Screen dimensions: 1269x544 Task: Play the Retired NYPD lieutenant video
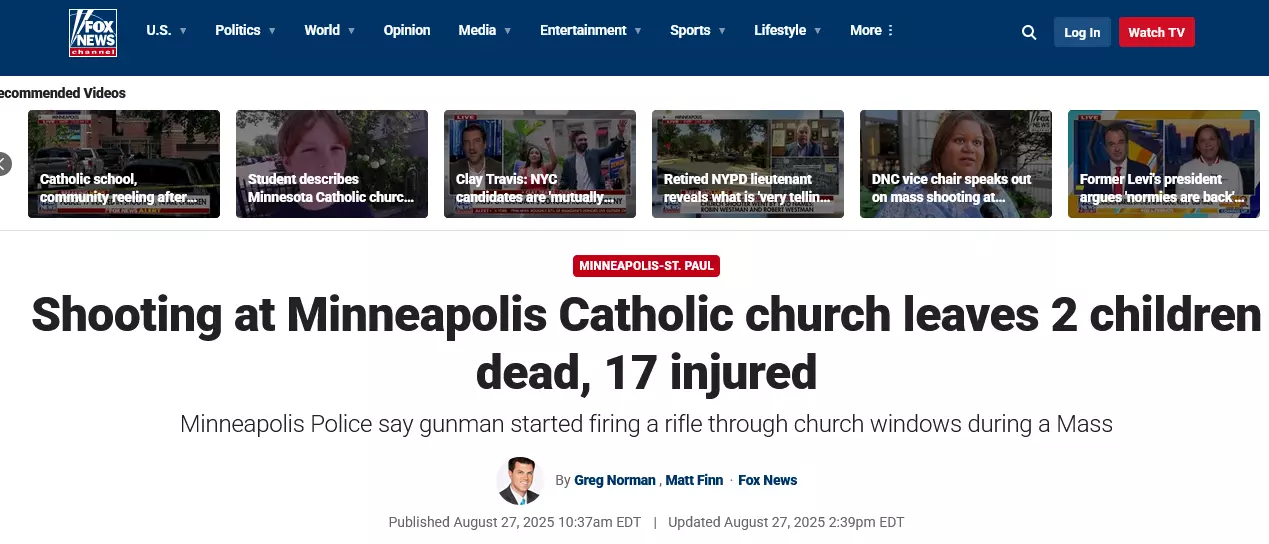coord(748,164)
